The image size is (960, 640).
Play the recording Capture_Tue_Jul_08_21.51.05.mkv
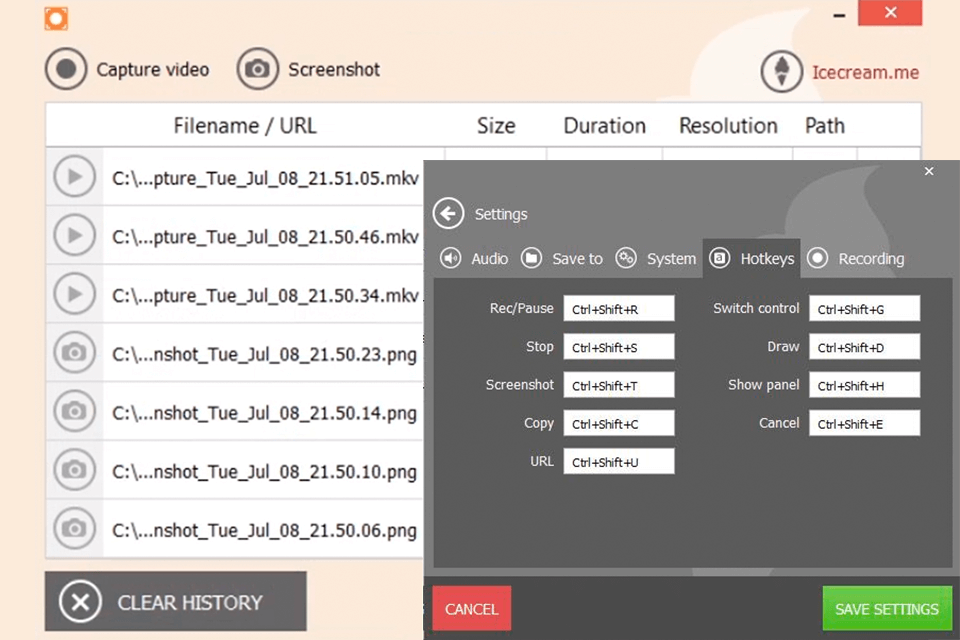[x=73, y=176]
